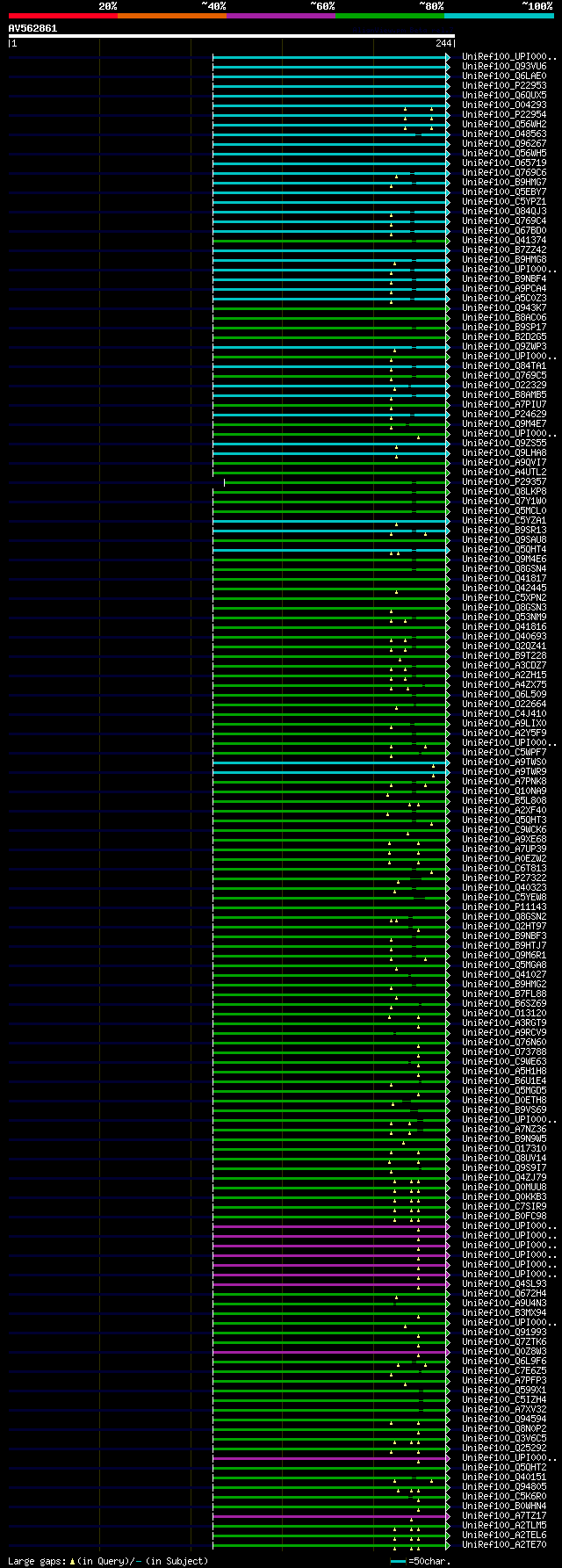
Task: Click the UniRef100_C9WCK6 label
Action: pos(504,829)
